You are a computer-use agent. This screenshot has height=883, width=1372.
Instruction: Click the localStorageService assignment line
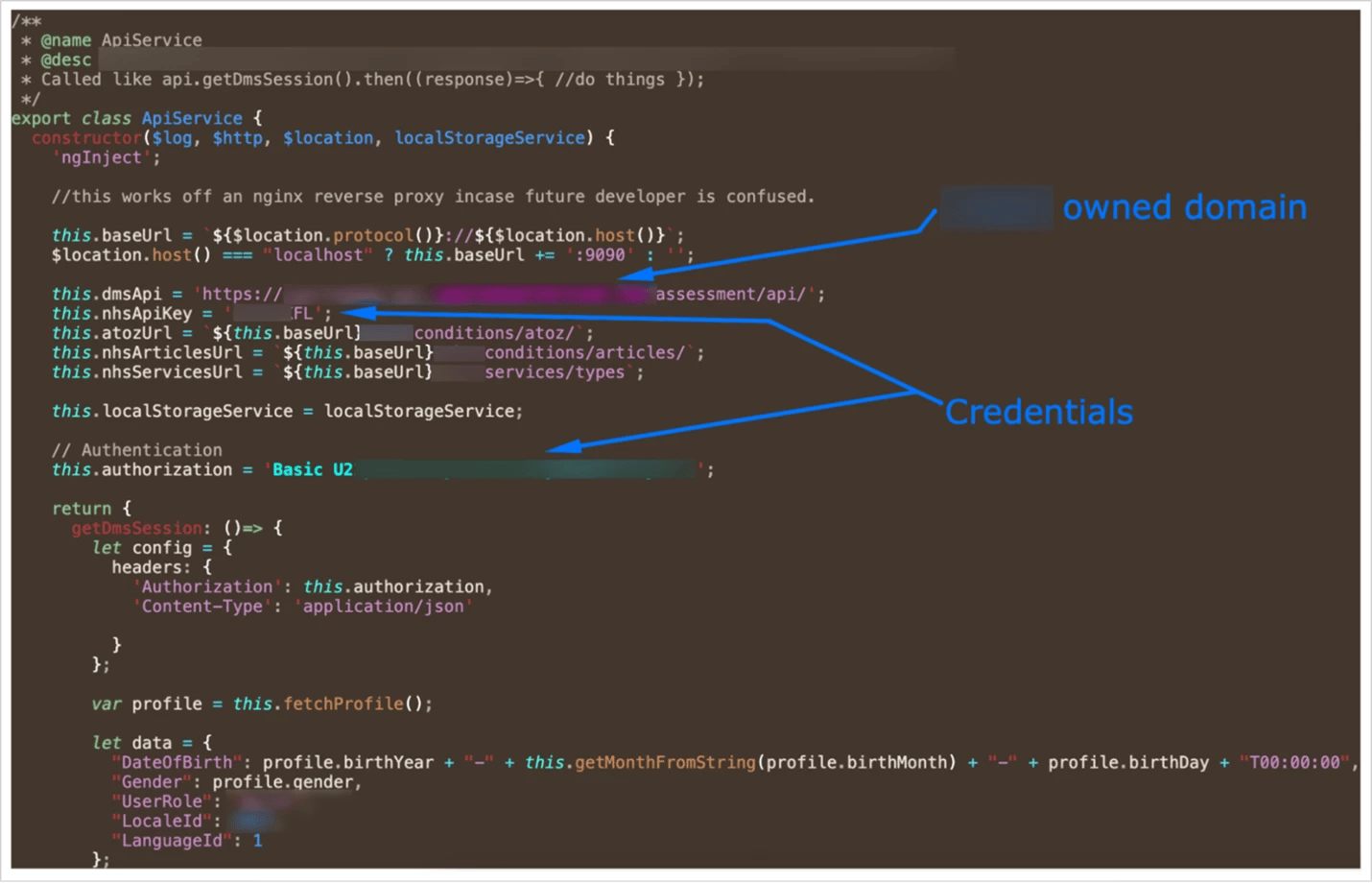click(x=288, y=411)
